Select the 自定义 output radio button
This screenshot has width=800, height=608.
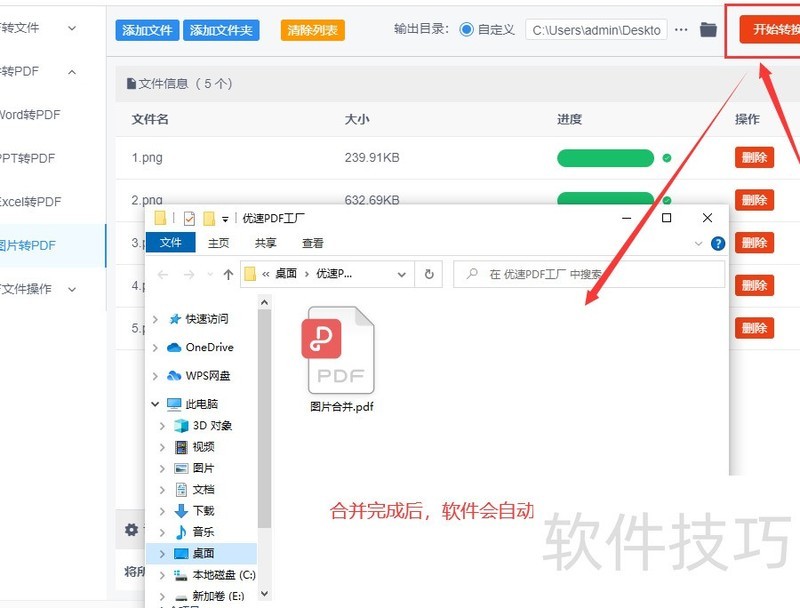[467, 30]
